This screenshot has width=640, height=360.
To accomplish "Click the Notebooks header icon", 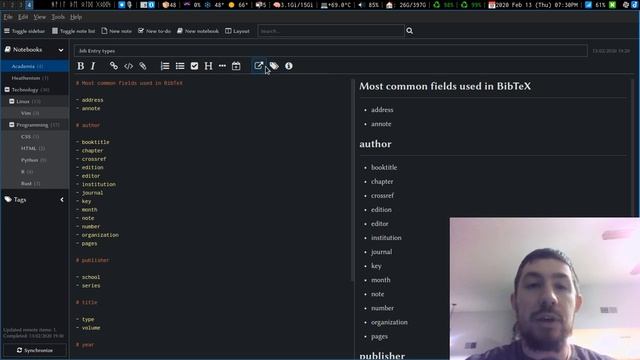I will 8,49.
